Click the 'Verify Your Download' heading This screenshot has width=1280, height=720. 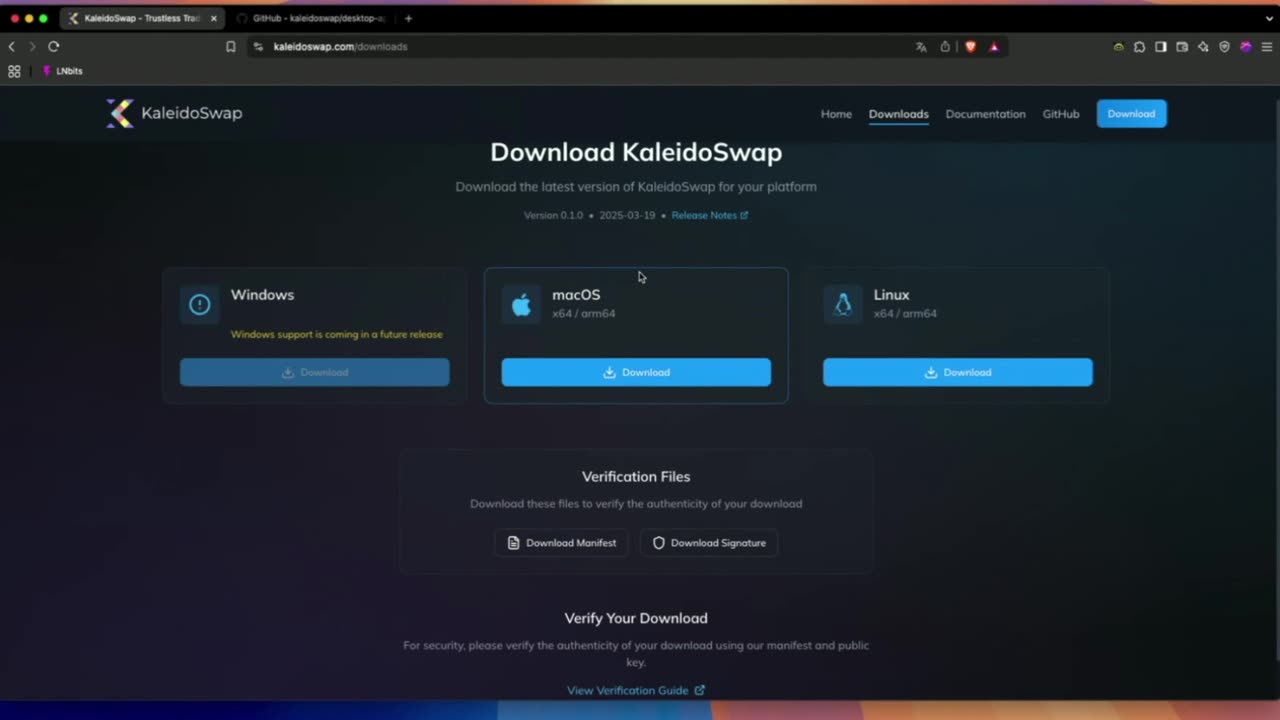[x=636, y=618]
